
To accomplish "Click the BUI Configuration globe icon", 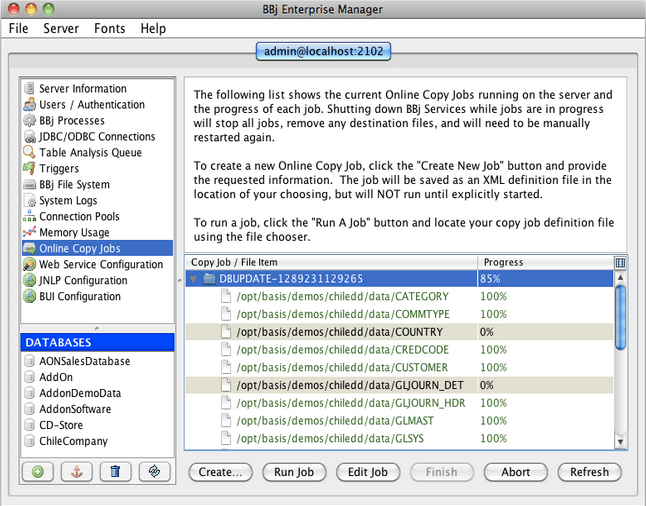I will (x=29, y=296).
